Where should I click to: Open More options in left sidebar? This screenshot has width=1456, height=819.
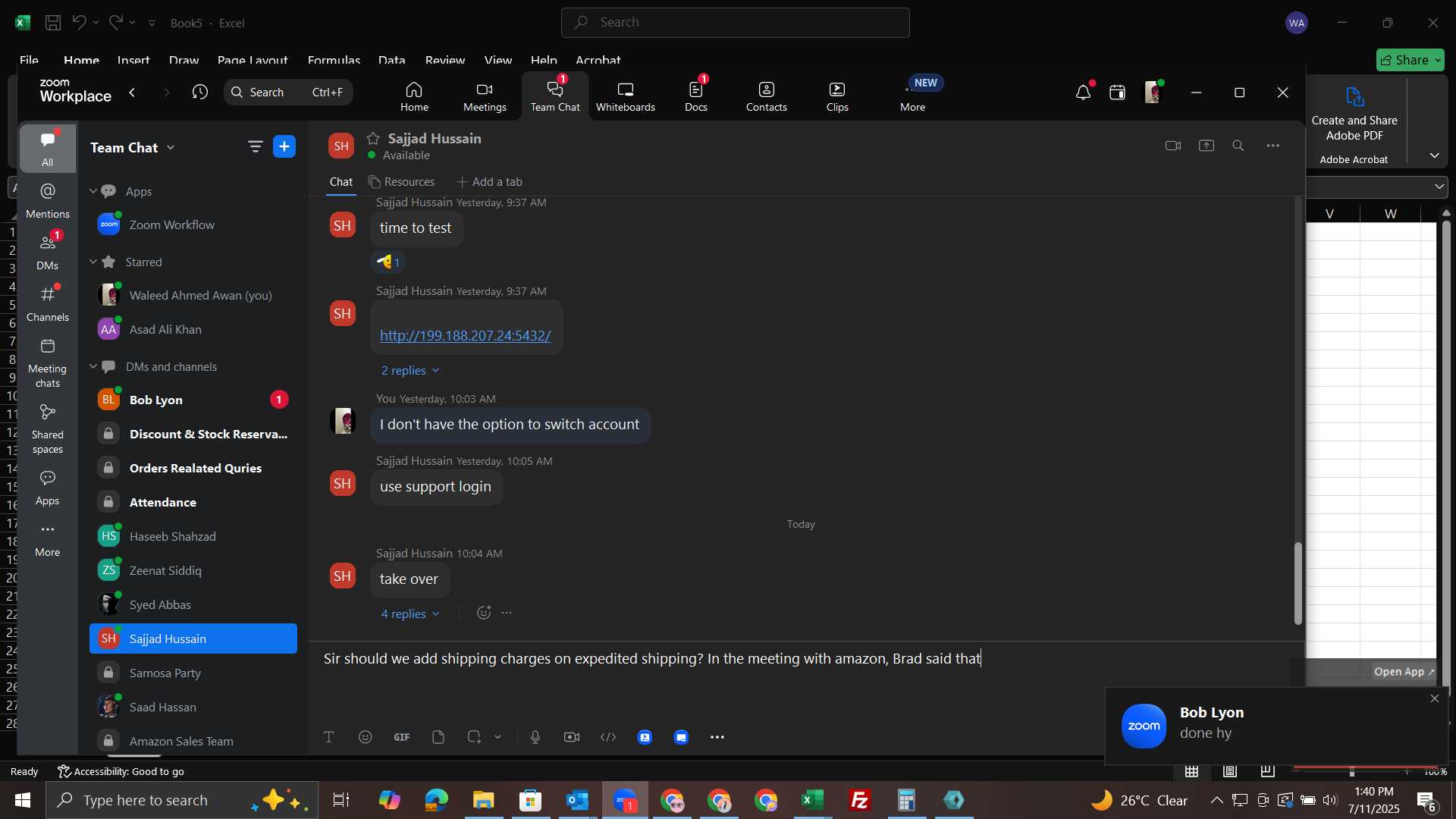click(x=48, y=540)
